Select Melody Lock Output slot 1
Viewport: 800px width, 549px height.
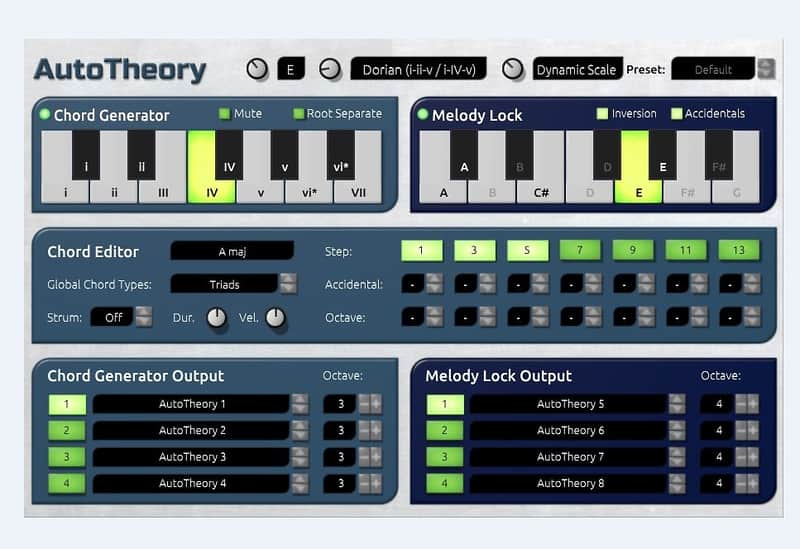click(x=445, y=404)
